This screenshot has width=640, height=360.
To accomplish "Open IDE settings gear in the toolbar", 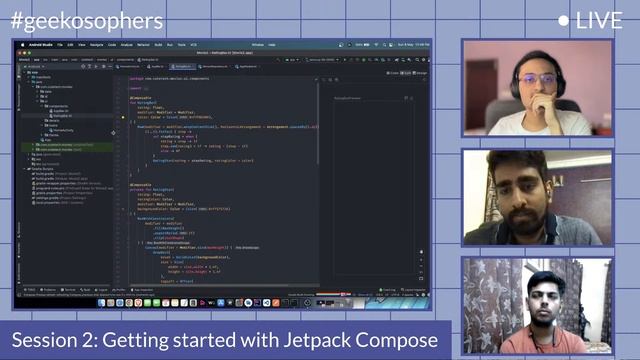I will click(423, 60).
